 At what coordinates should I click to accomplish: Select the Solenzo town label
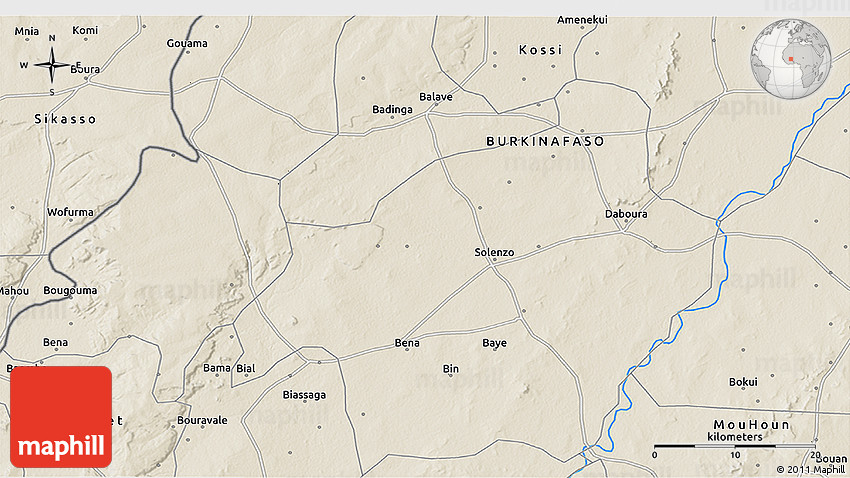[x=494, y=253]
